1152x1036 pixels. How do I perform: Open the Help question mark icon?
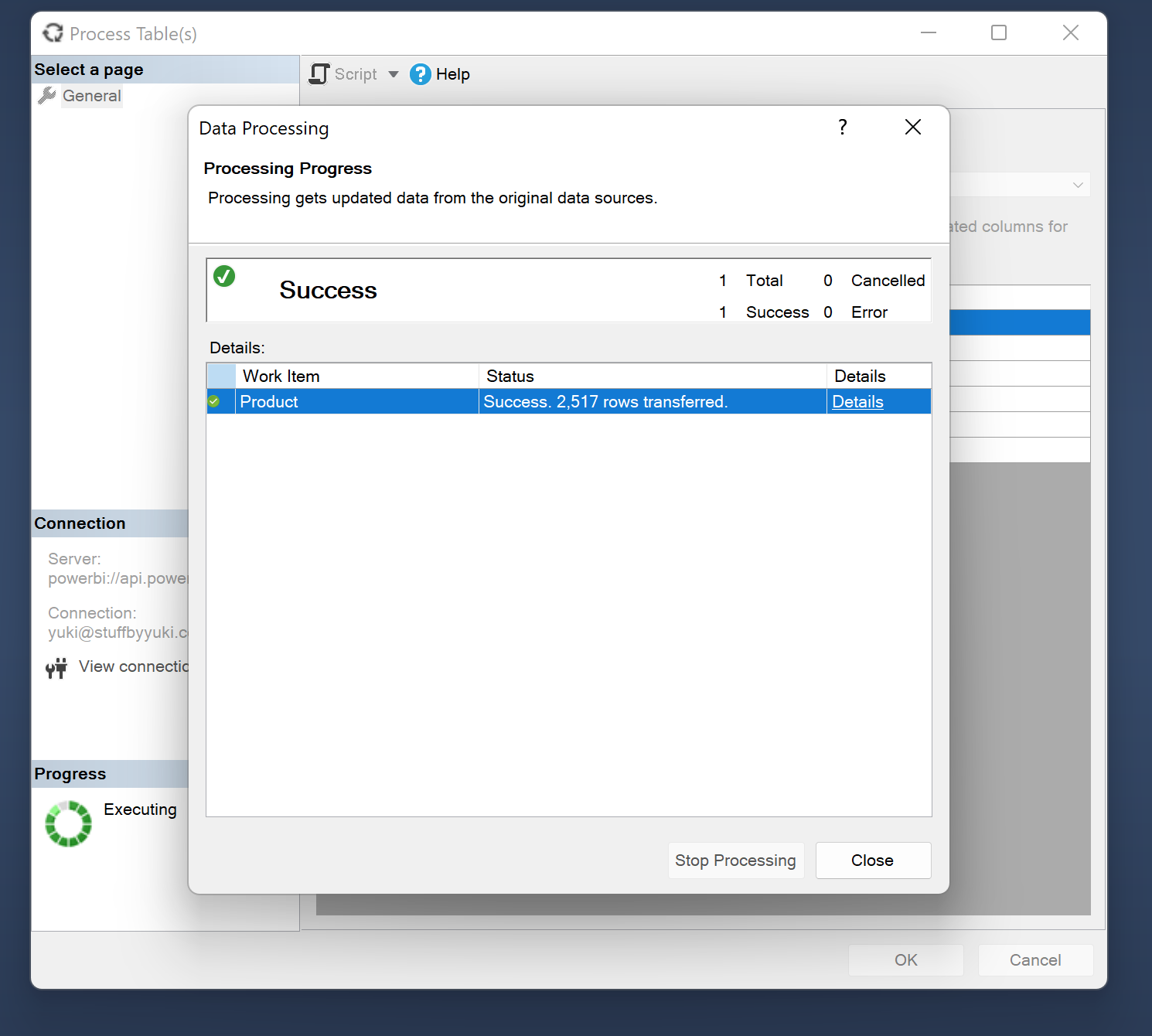420,74
